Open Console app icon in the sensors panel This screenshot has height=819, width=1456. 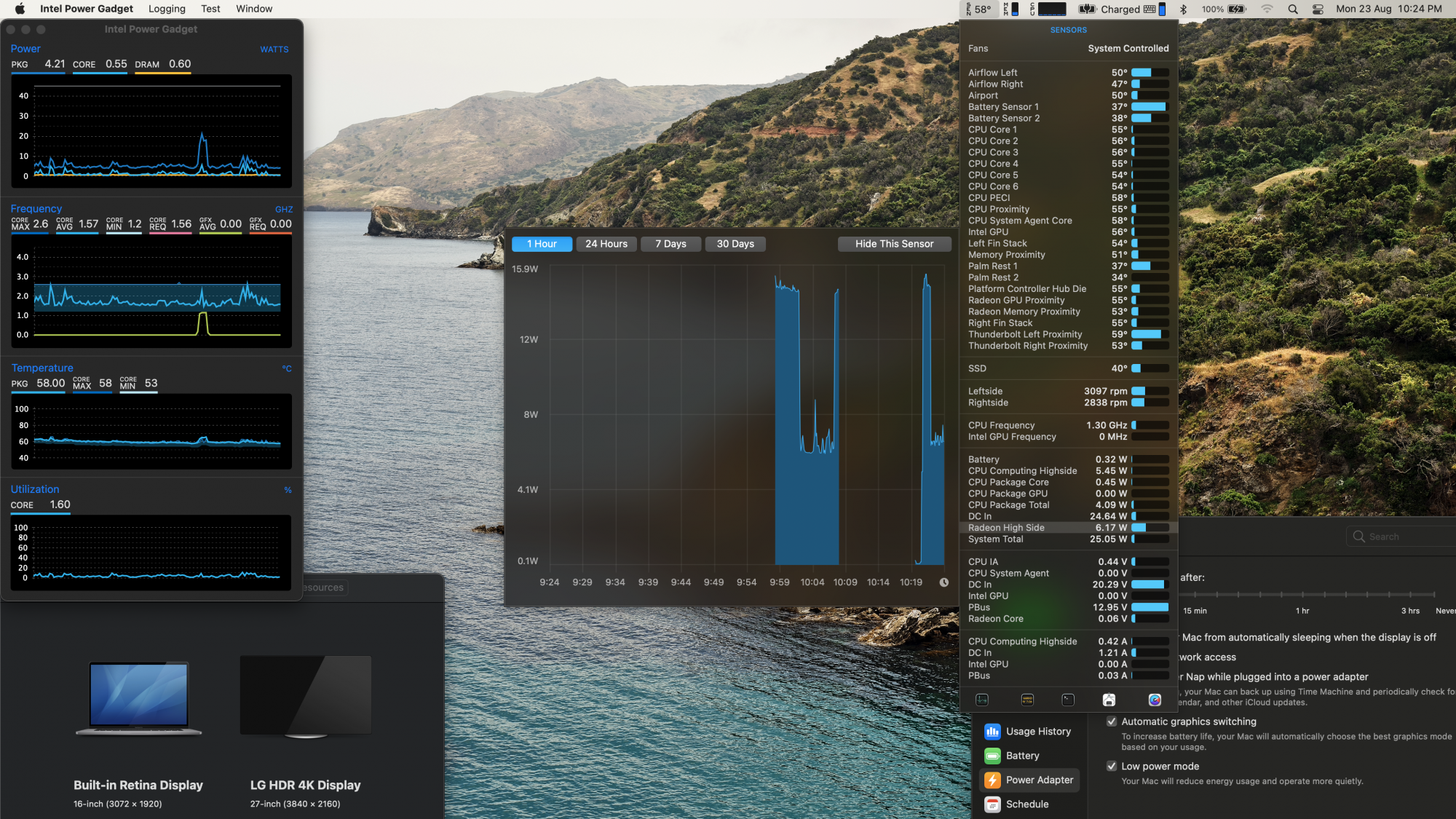point(1027,700)
